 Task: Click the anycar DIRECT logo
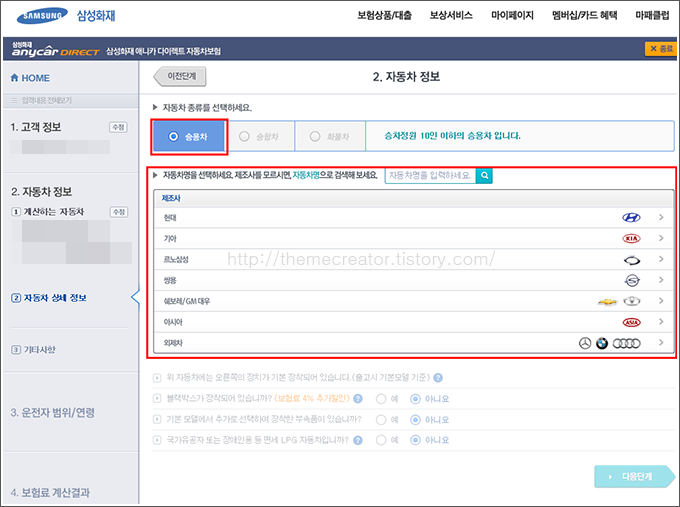pos(56,50)
